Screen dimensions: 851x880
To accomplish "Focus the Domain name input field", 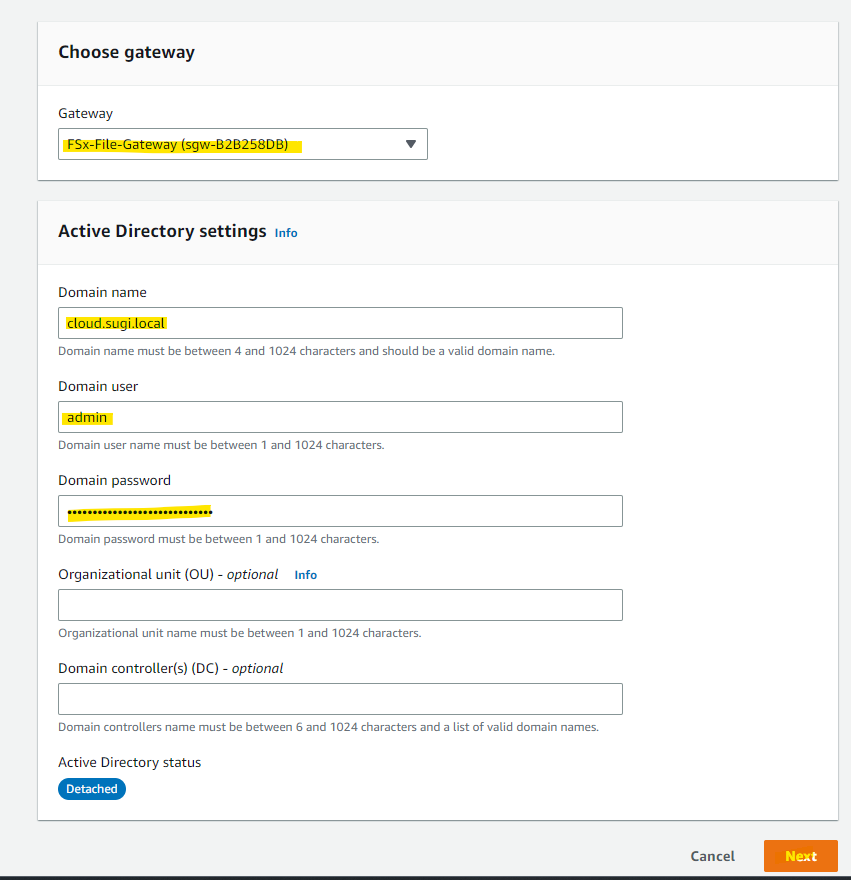I will (340, 322).
